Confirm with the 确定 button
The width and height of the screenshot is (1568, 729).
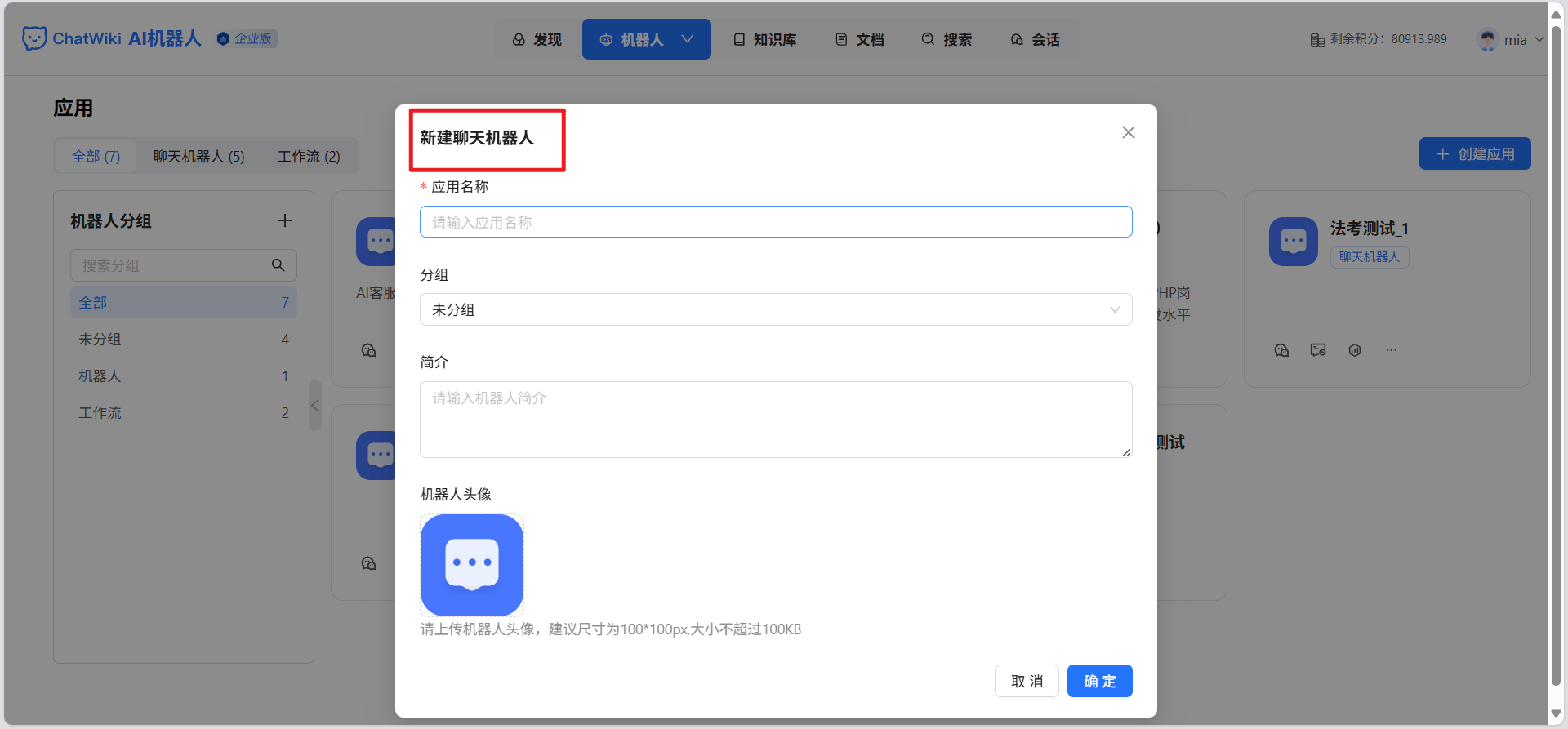point(1099,681)
